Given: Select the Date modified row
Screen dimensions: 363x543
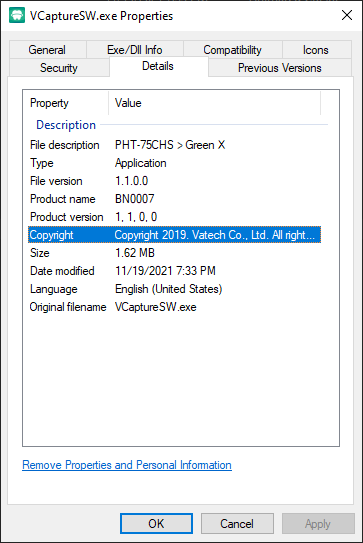Looking at the screenshot, I should [x=175, y=271].
